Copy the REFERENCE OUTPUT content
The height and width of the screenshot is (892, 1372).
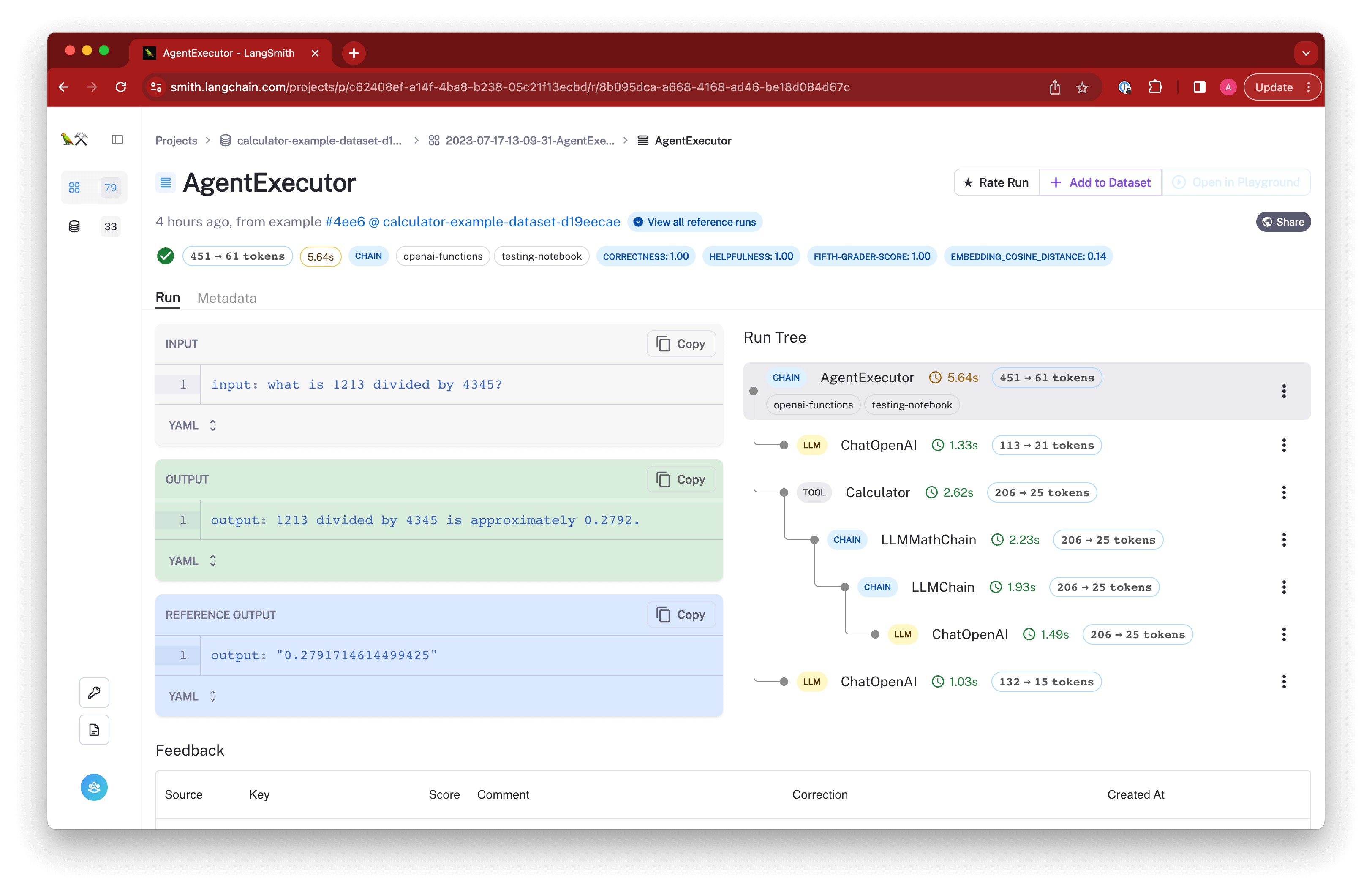pos(681,615)
